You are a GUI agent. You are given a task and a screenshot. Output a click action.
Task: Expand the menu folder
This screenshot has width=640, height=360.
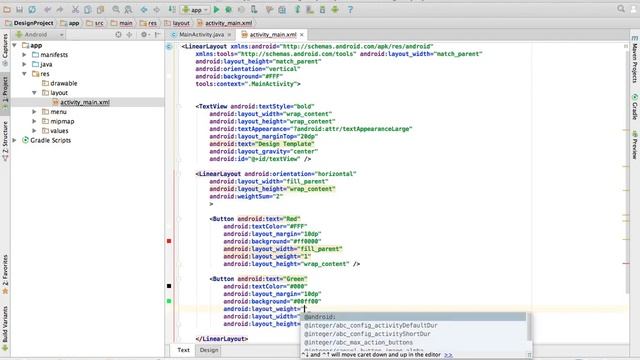[x=34, y=112]
